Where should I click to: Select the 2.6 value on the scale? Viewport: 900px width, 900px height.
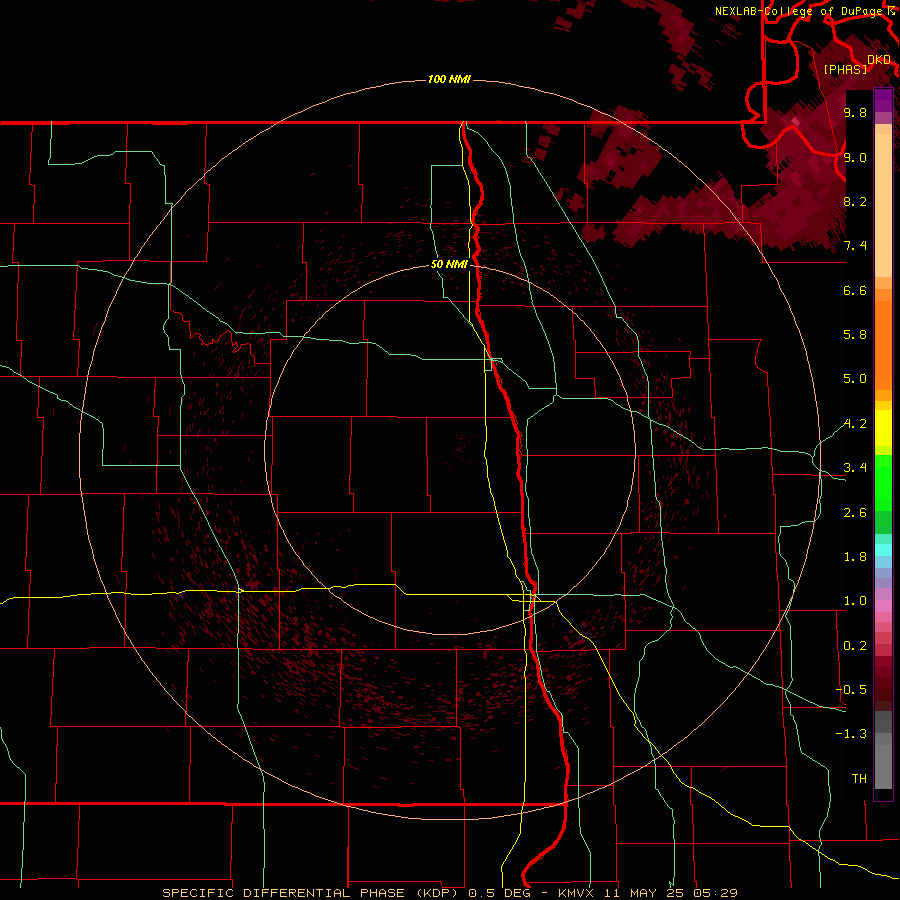click(855, 513)
